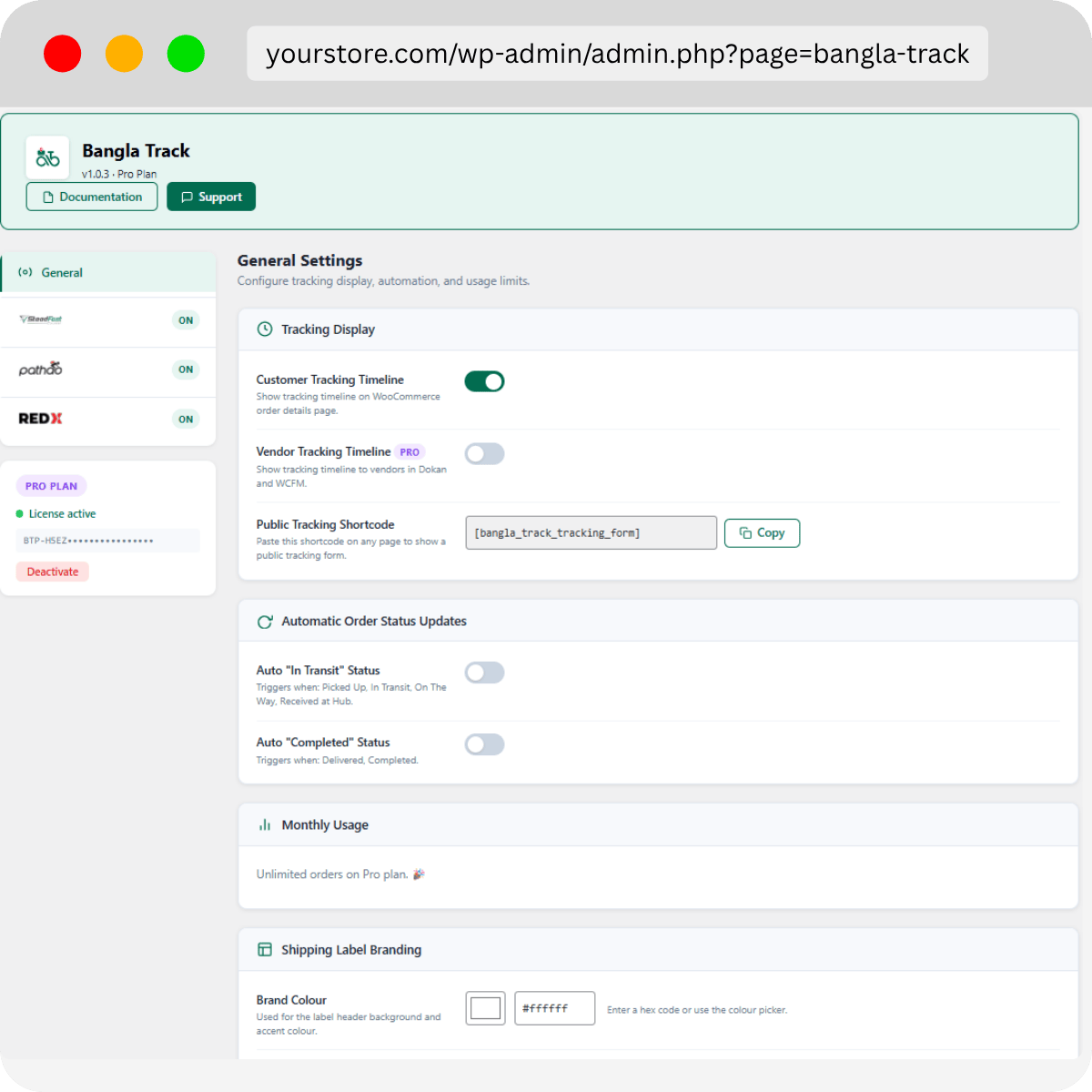Click the ON badge for Pathao
The width and height of the screenshot is (1092, 1092).
tap(186, 369)
